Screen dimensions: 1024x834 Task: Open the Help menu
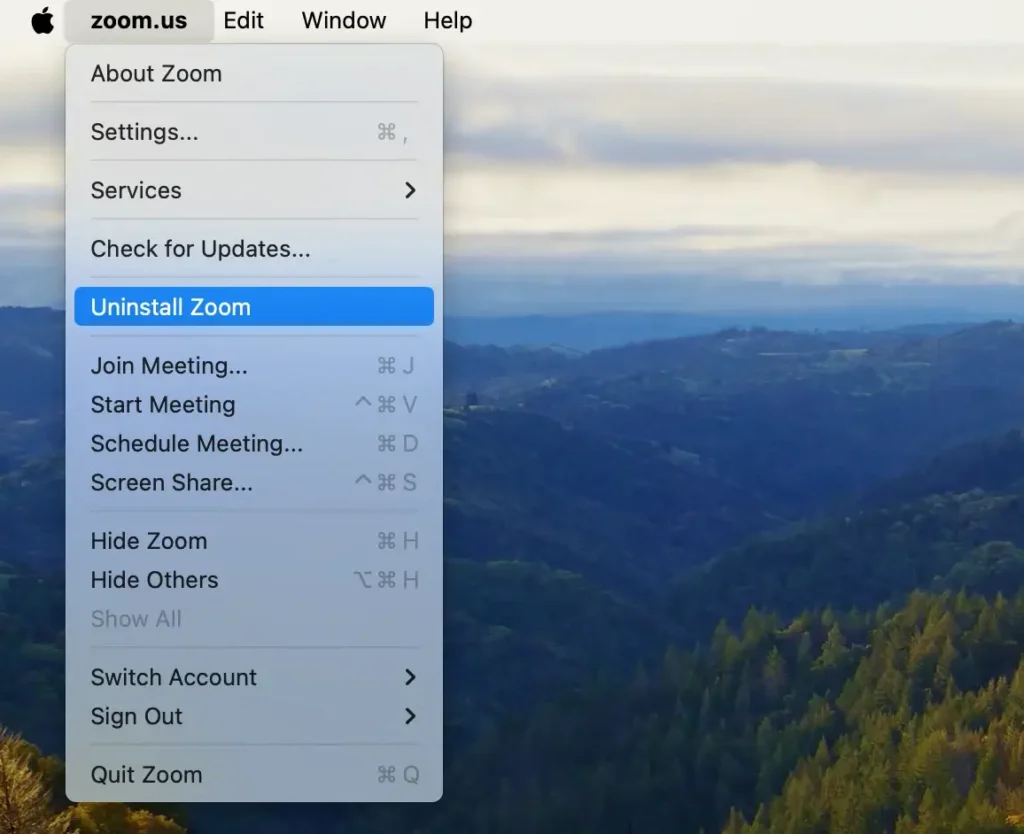tap(447, 20)
